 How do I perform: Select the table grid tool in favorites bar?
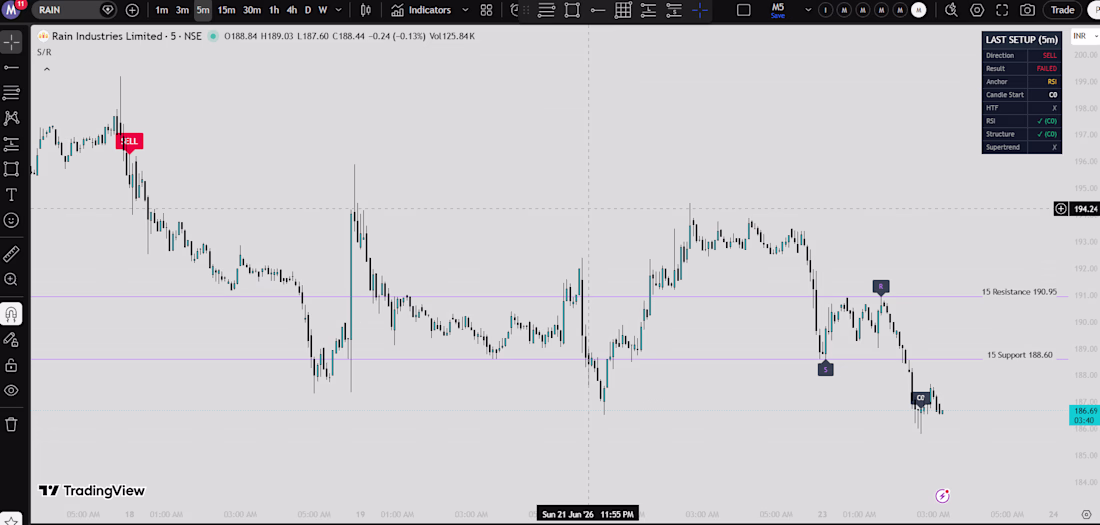[623, 10]
